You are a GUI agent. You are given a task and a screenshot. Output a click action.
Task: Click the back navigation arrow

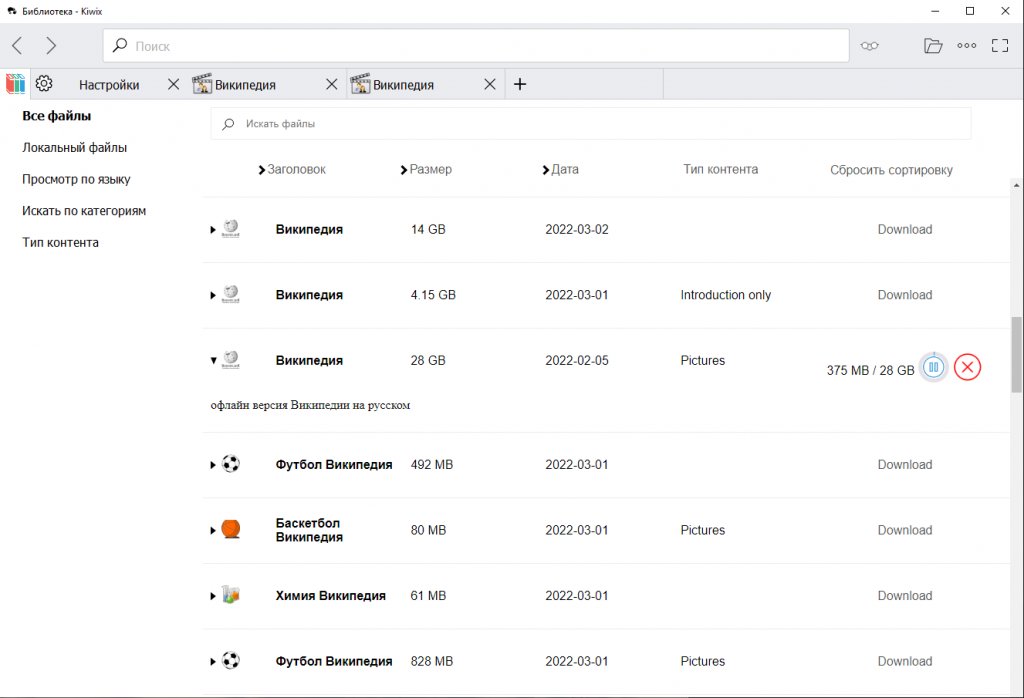pyautogui.click(x=18, y=45)
